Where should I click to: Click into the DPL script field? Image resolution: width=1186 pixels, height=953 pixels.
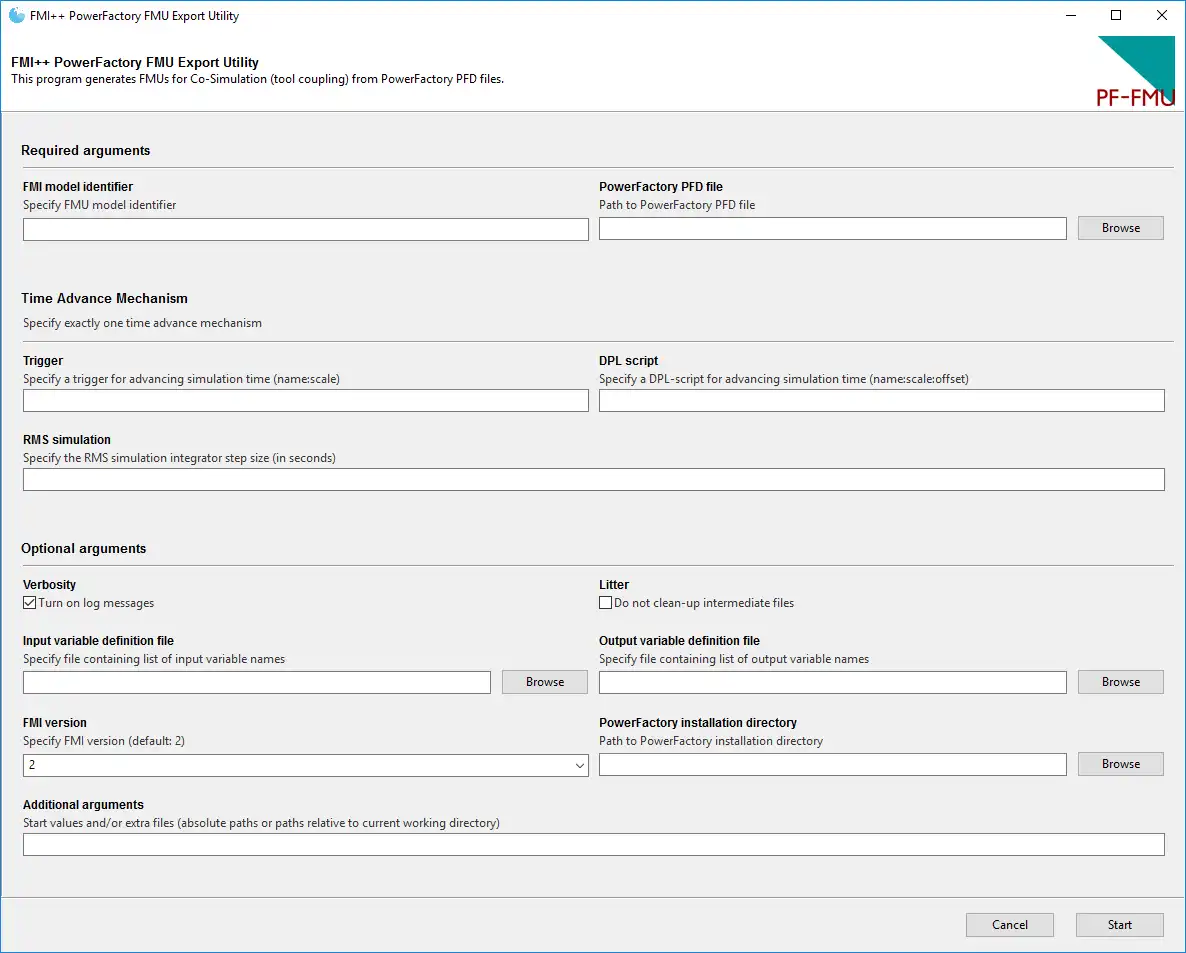pos(882,400)
